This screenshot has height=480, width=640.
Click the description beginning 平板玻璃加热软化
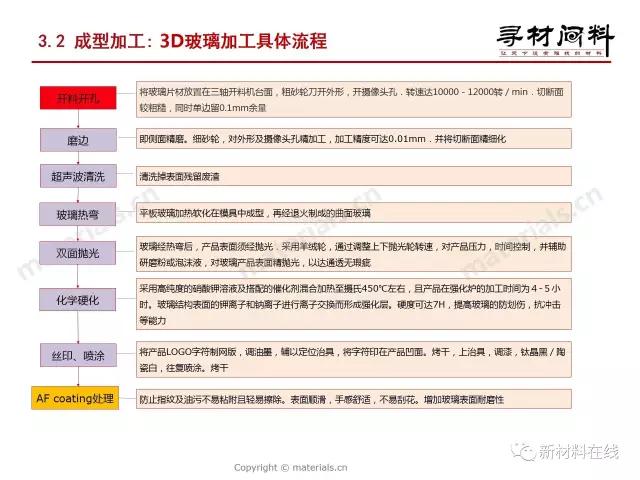353,213
